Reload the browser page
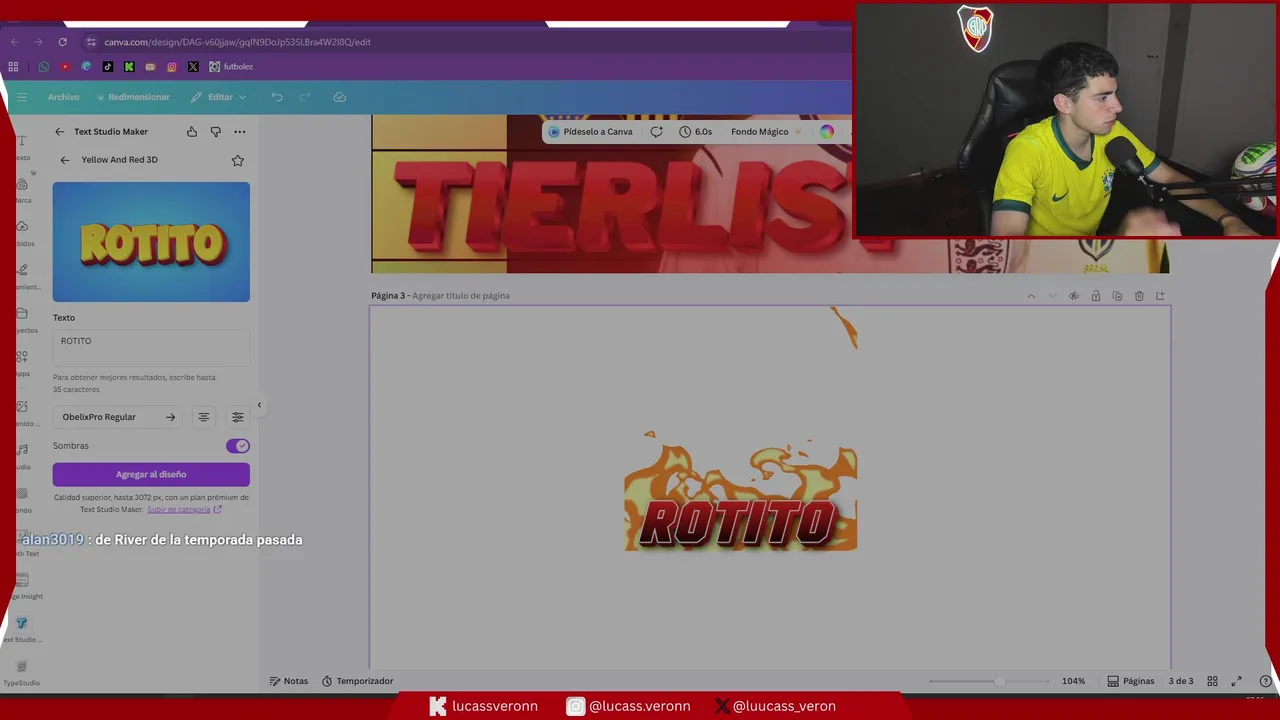Screen dimensions: 1280x720 [x=62, y=42]
